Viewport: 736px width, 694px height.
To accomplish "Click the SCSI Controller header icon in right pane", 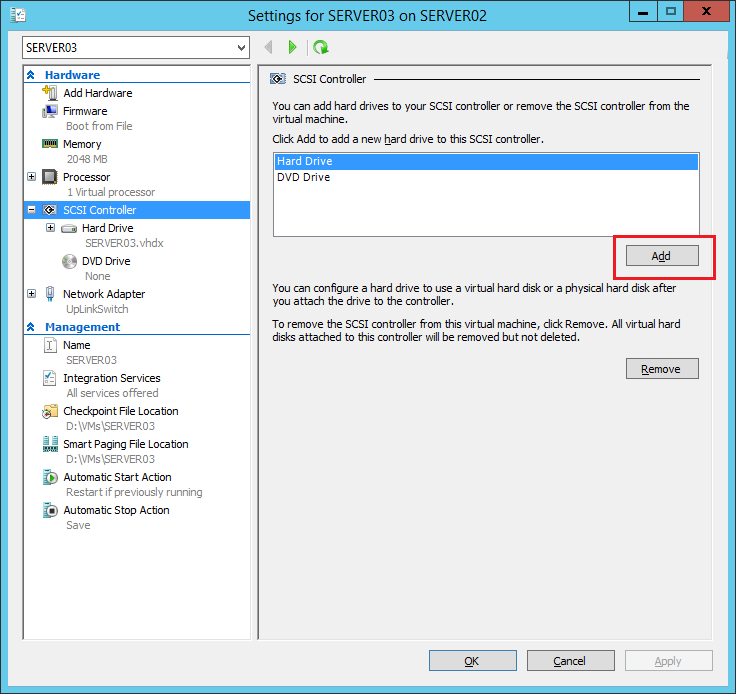I will click(x=278, y=79).
